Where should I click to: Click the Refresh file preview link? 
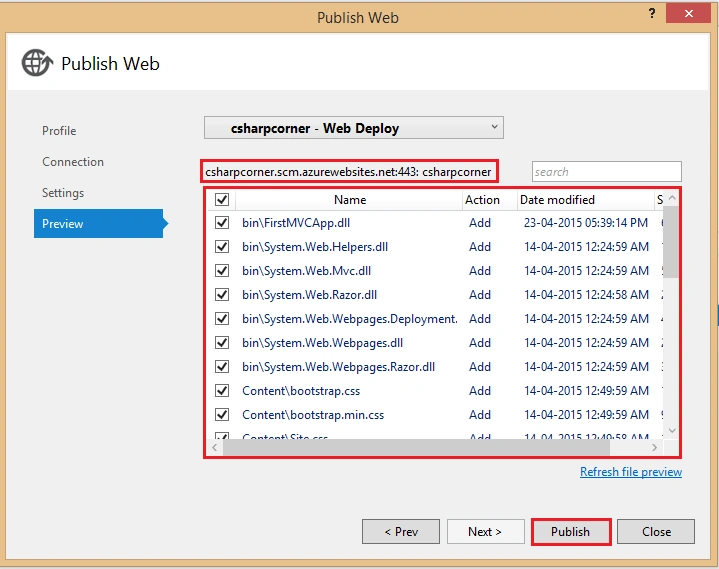pos(631,472)
